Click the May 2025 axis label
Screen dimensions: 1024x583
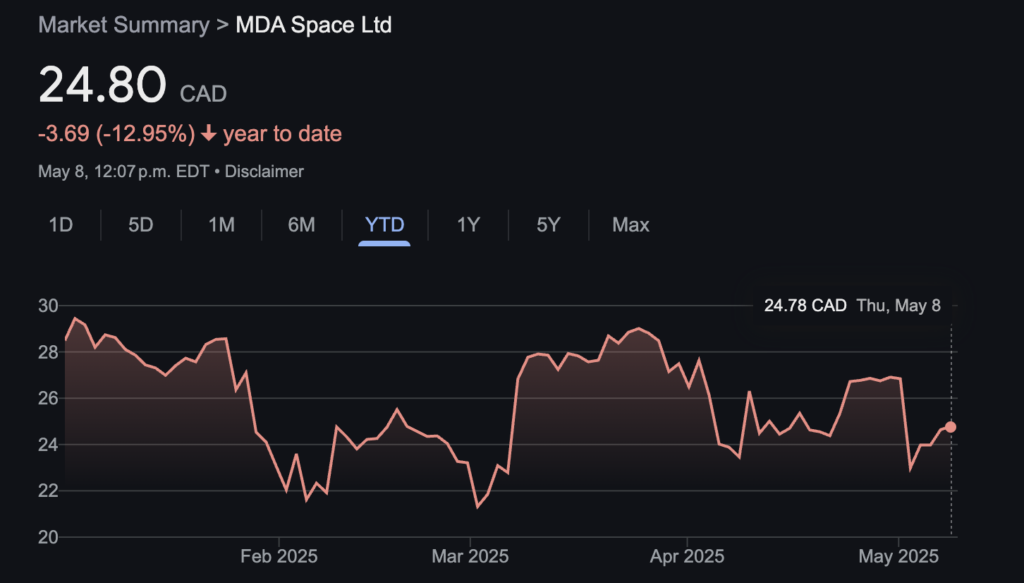899,556
